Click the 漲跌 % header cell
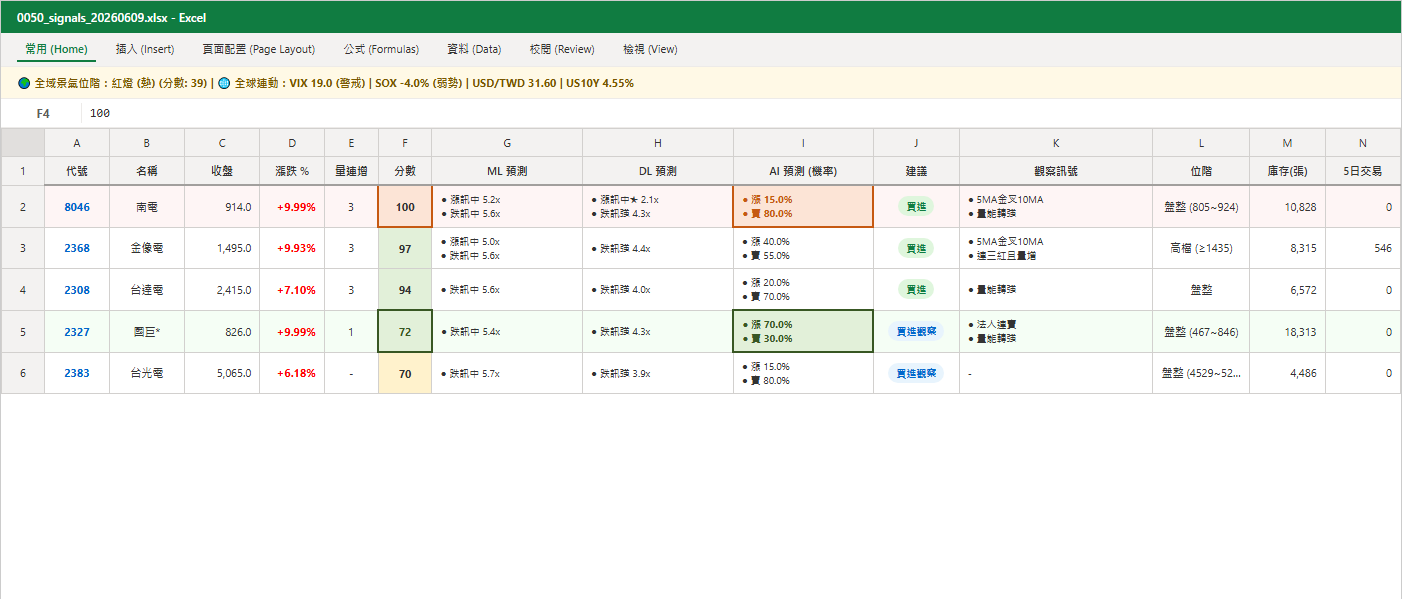 pos(292,171)
